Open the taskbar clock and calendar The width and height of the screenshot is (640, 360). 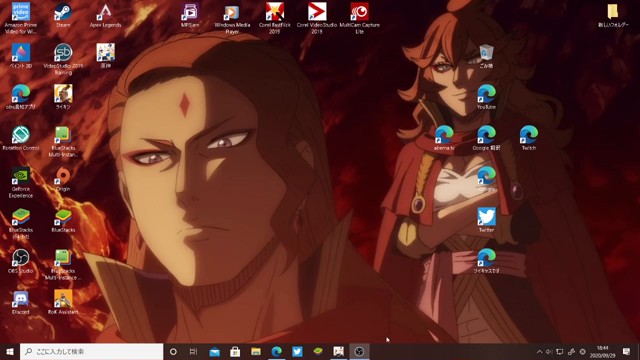(602, 351)
